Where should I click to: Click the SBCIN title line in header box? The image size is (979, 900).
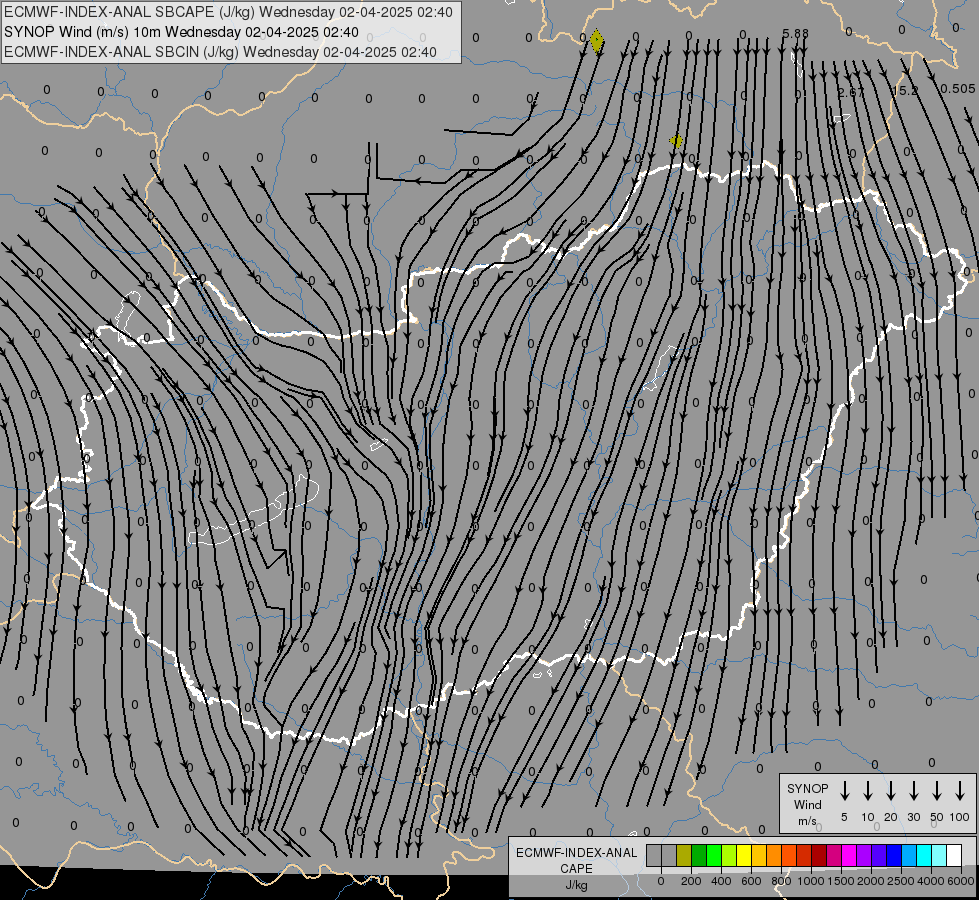220,52
